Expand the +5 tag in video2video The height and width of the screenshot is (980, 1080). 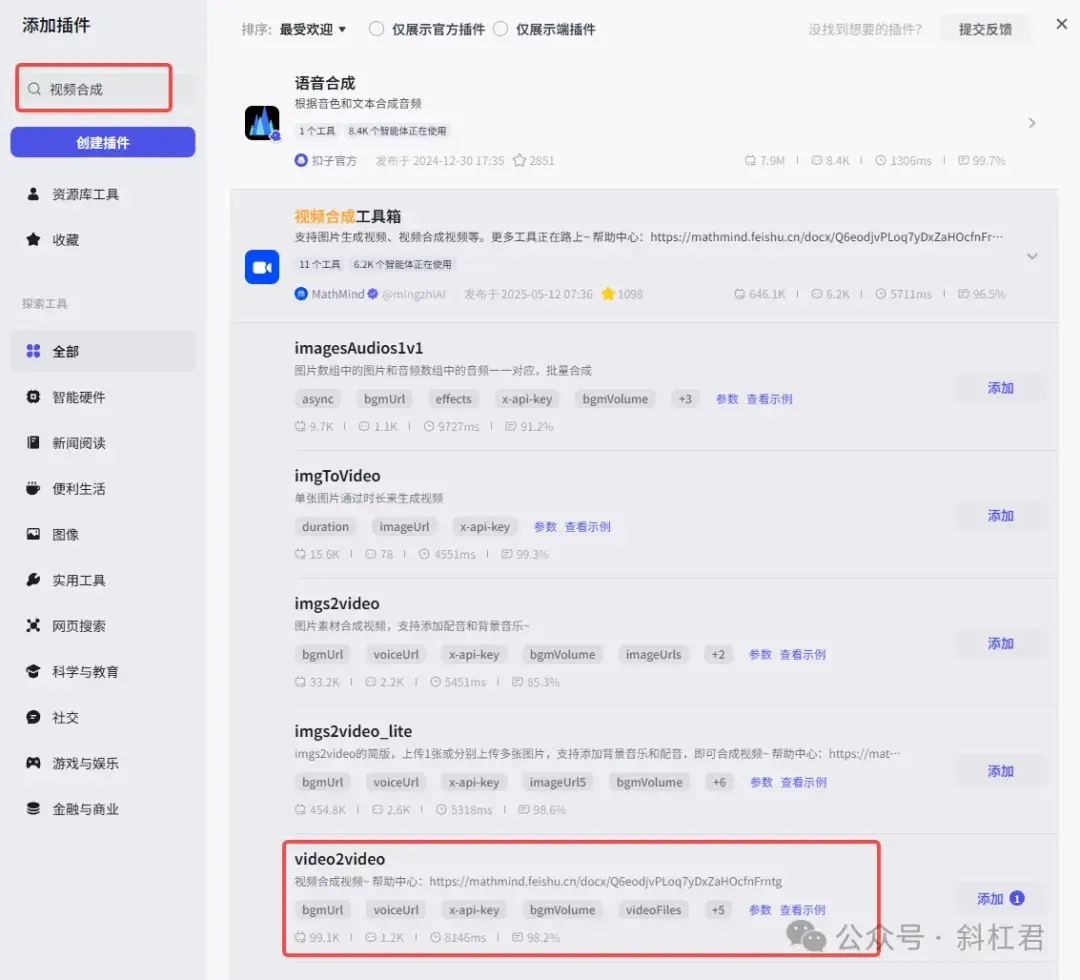(x=718, y=910)
